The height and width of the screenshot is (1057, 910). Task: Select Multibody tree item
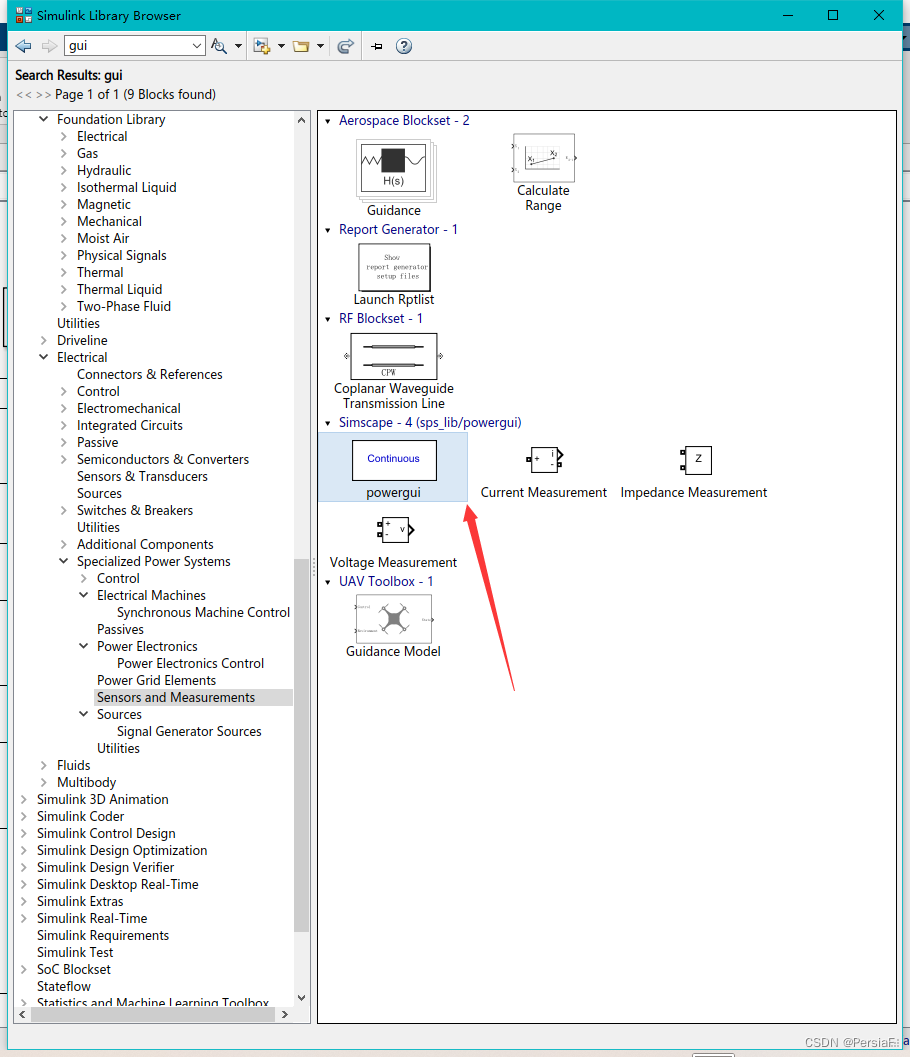87,783
